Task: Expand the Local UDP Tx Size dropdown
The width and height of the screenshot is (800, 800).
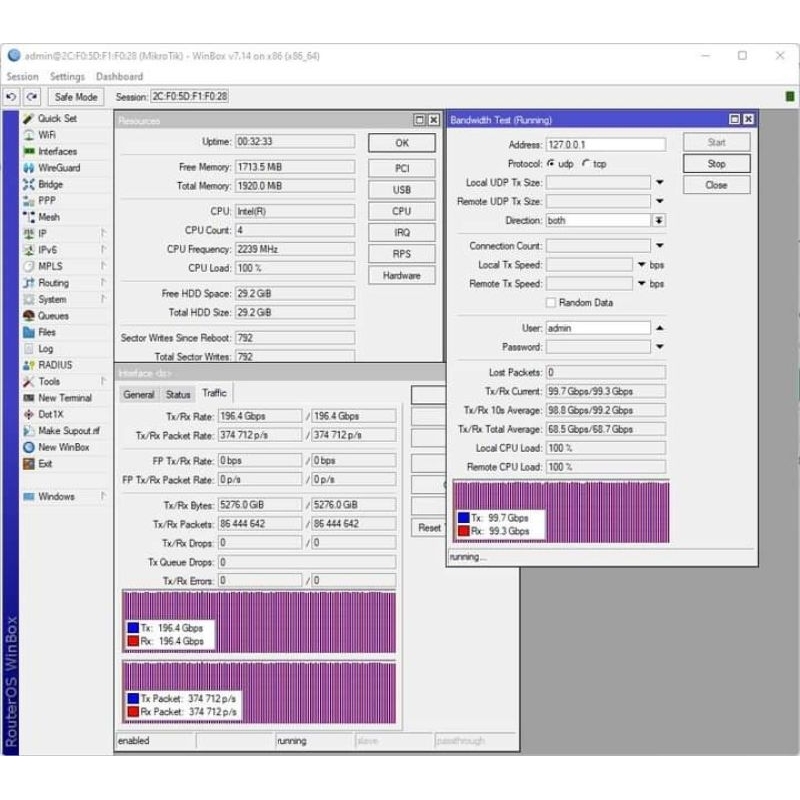Action: (659, 183)
